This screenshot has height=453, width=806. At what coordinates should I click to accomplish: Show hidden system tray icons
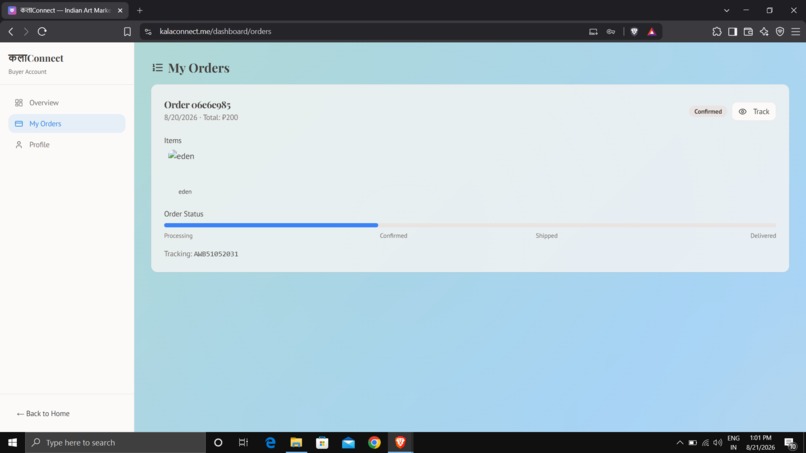click(x=680, y=442)
